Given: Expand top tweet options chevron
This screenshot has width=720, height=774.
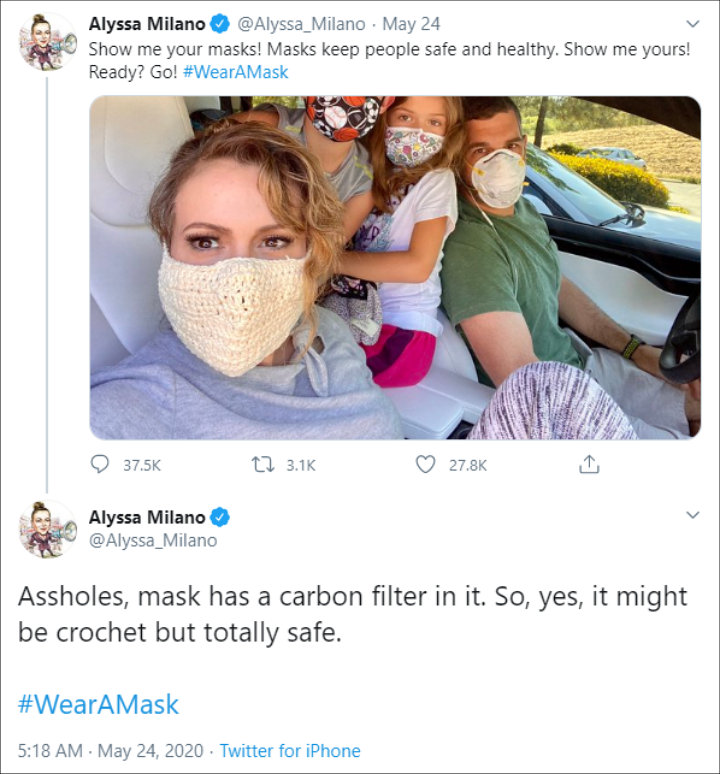Looking at the screenshot, I should point(692,22).
